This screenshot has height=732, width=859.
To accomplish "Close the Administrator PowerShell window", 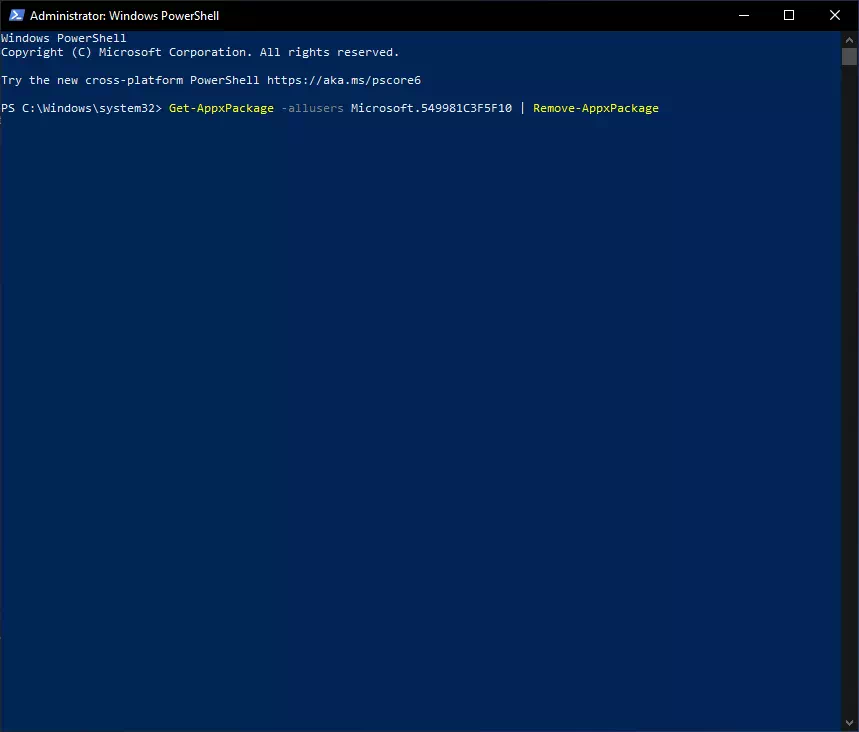I will pyautogui.click(x=835, y=15).
